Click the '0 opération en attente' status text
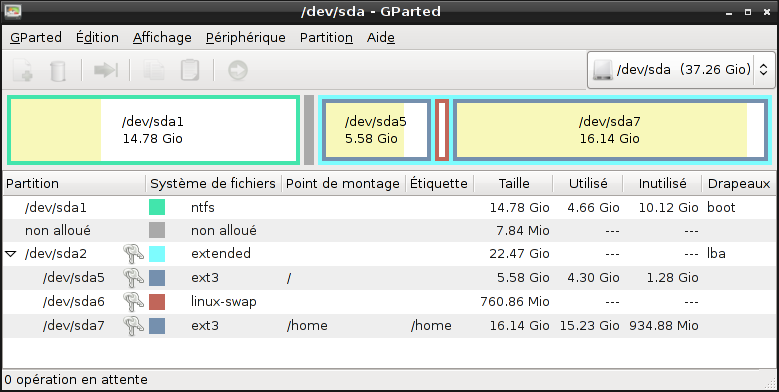The image size is (779, 392). tap(76, 380)
